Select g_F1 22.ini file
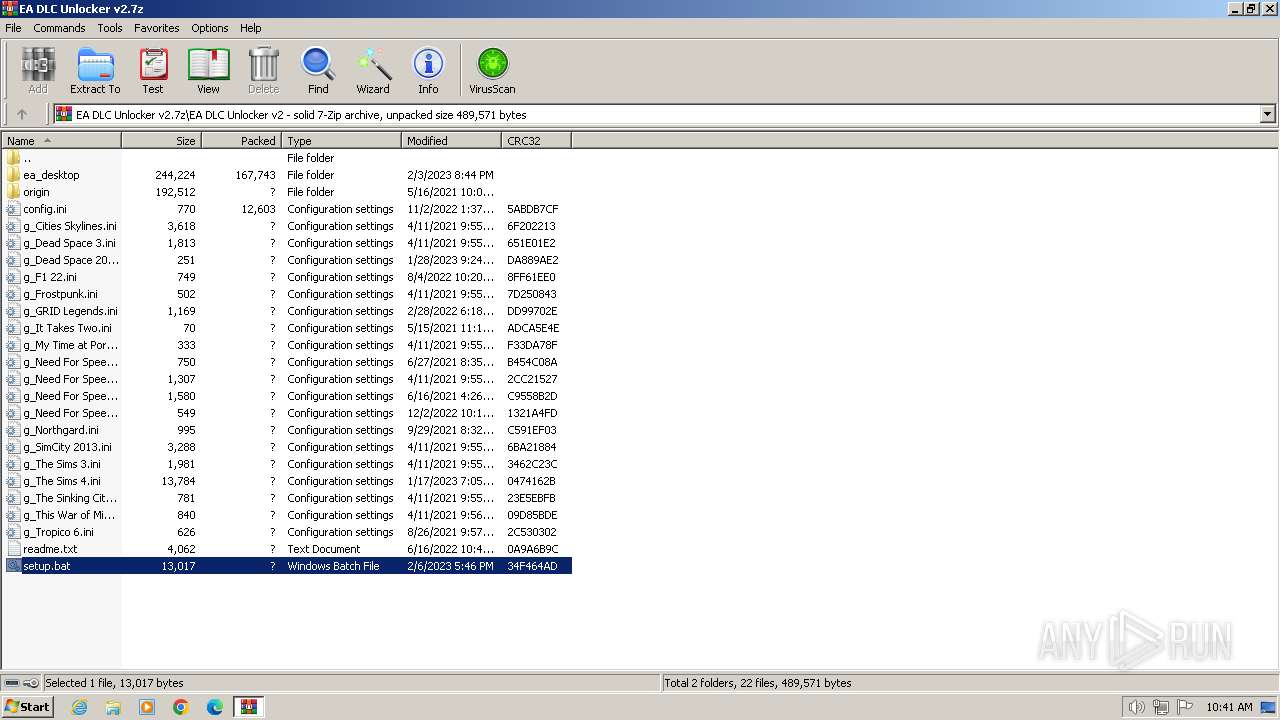 pyautogui.click(x=50, y=277)
